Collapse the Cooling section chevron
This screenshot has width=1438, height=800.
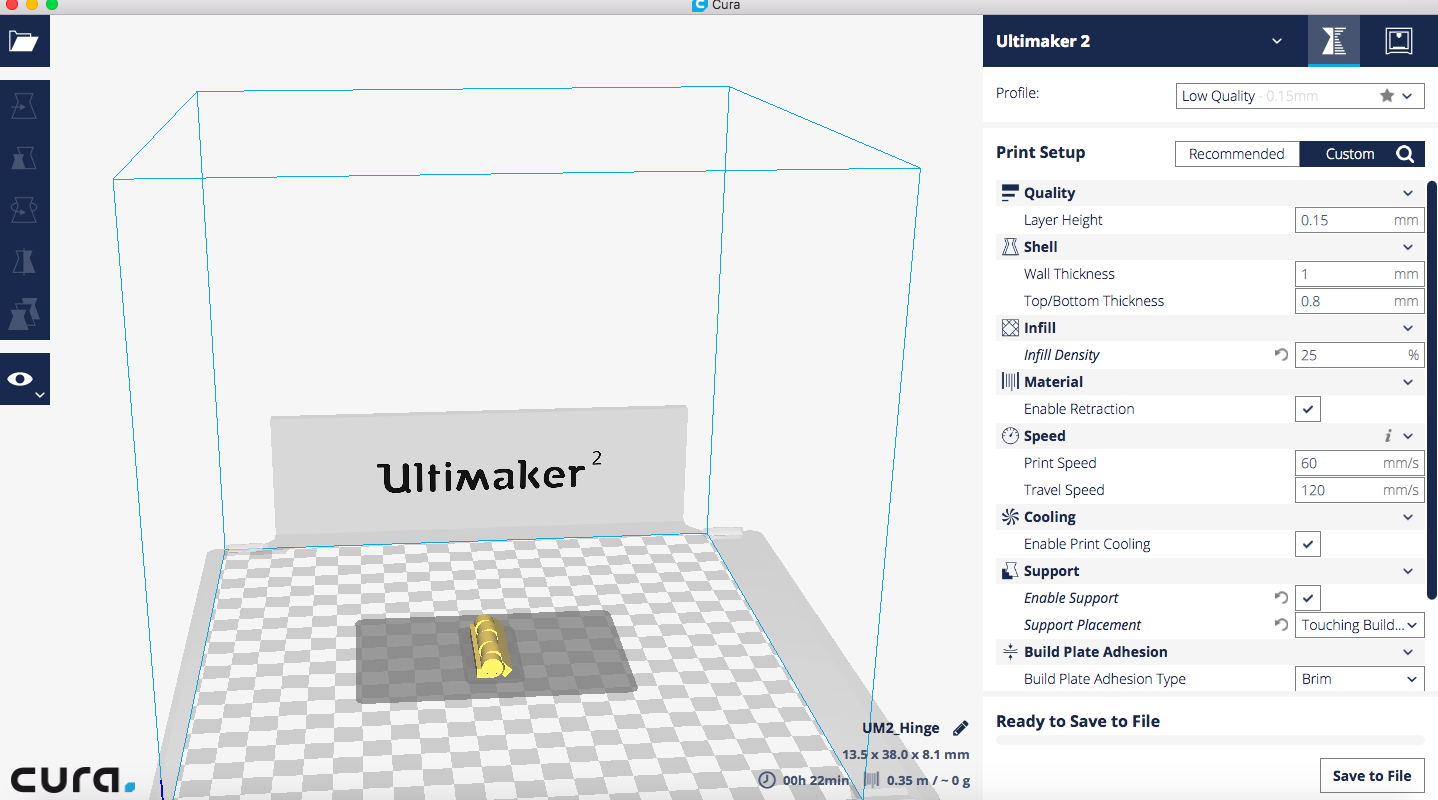[x=1408, y=517]
